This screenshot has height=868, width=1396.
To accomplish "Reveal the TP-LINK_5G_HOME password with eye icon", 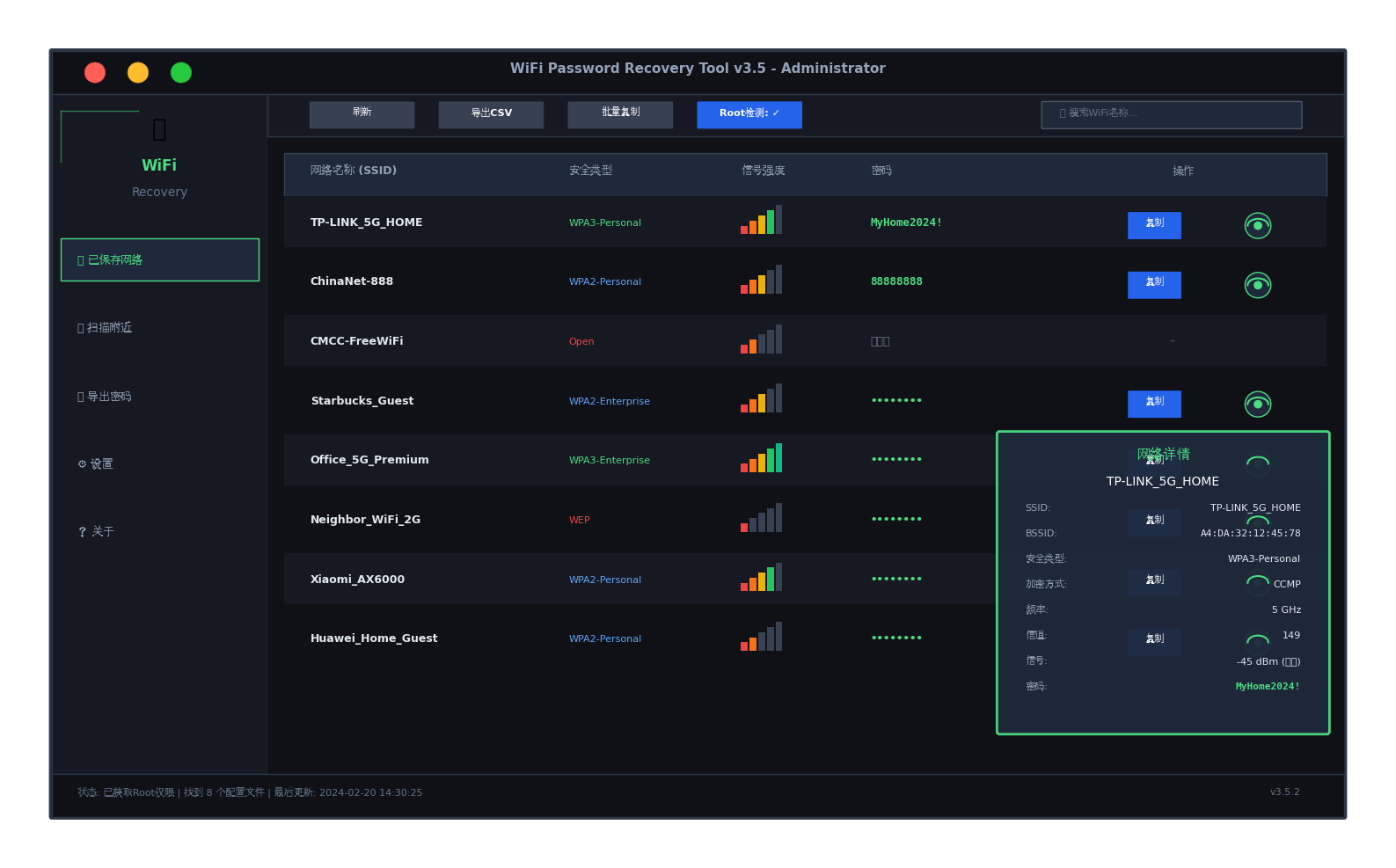I will [x=1257, y=226].
